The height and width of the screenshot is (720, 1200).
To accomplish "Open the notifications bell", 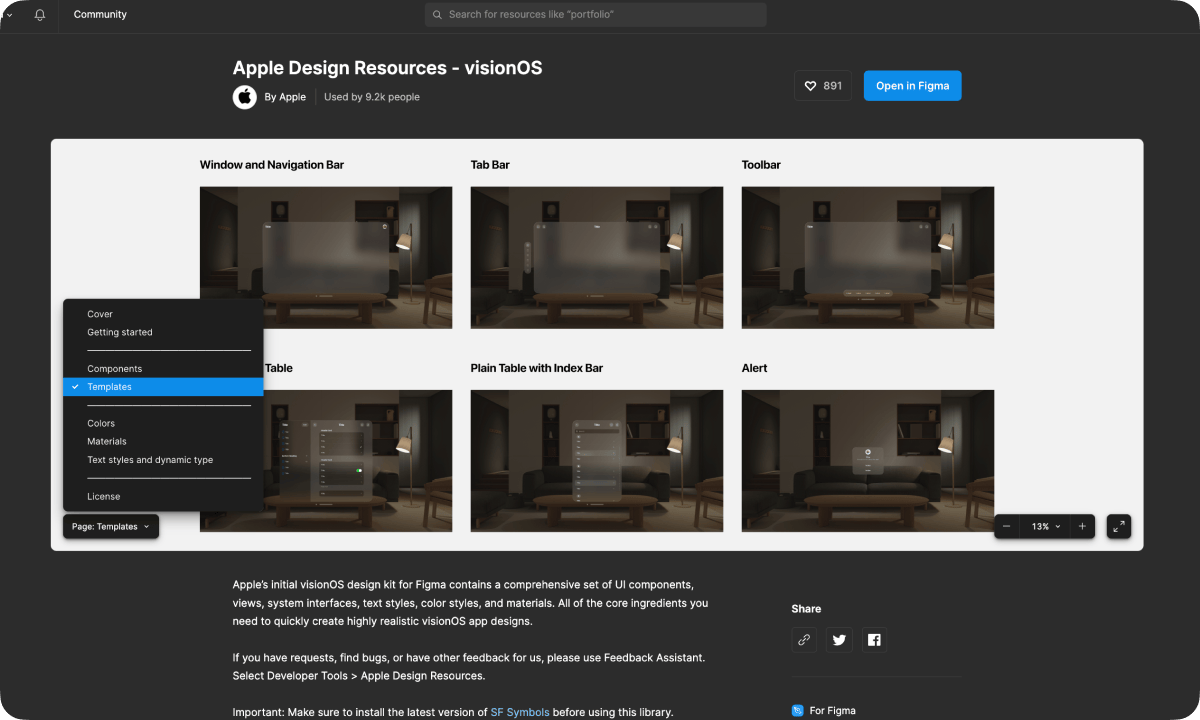I will coord(40,15).
